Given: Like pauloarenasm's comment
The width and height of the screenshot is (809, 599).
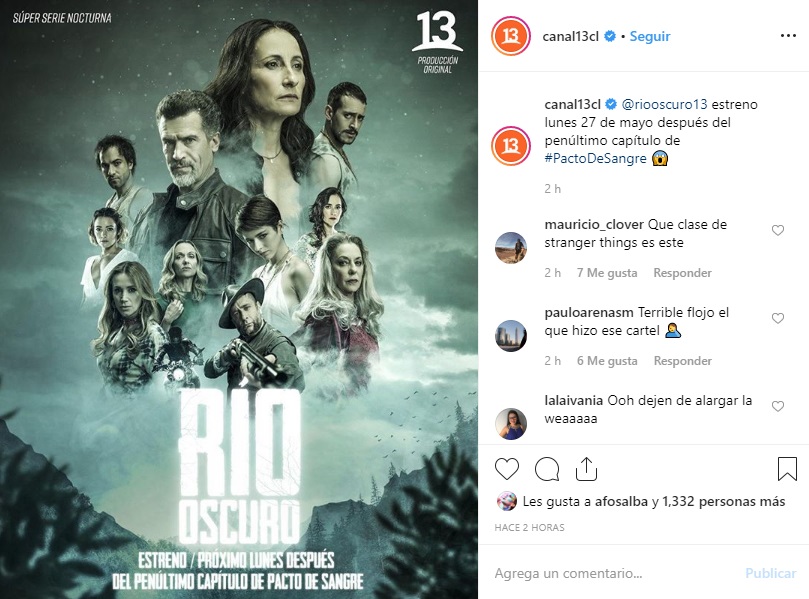Looking at the screenshot, I should pyautogui.click(x=778, y=318).
